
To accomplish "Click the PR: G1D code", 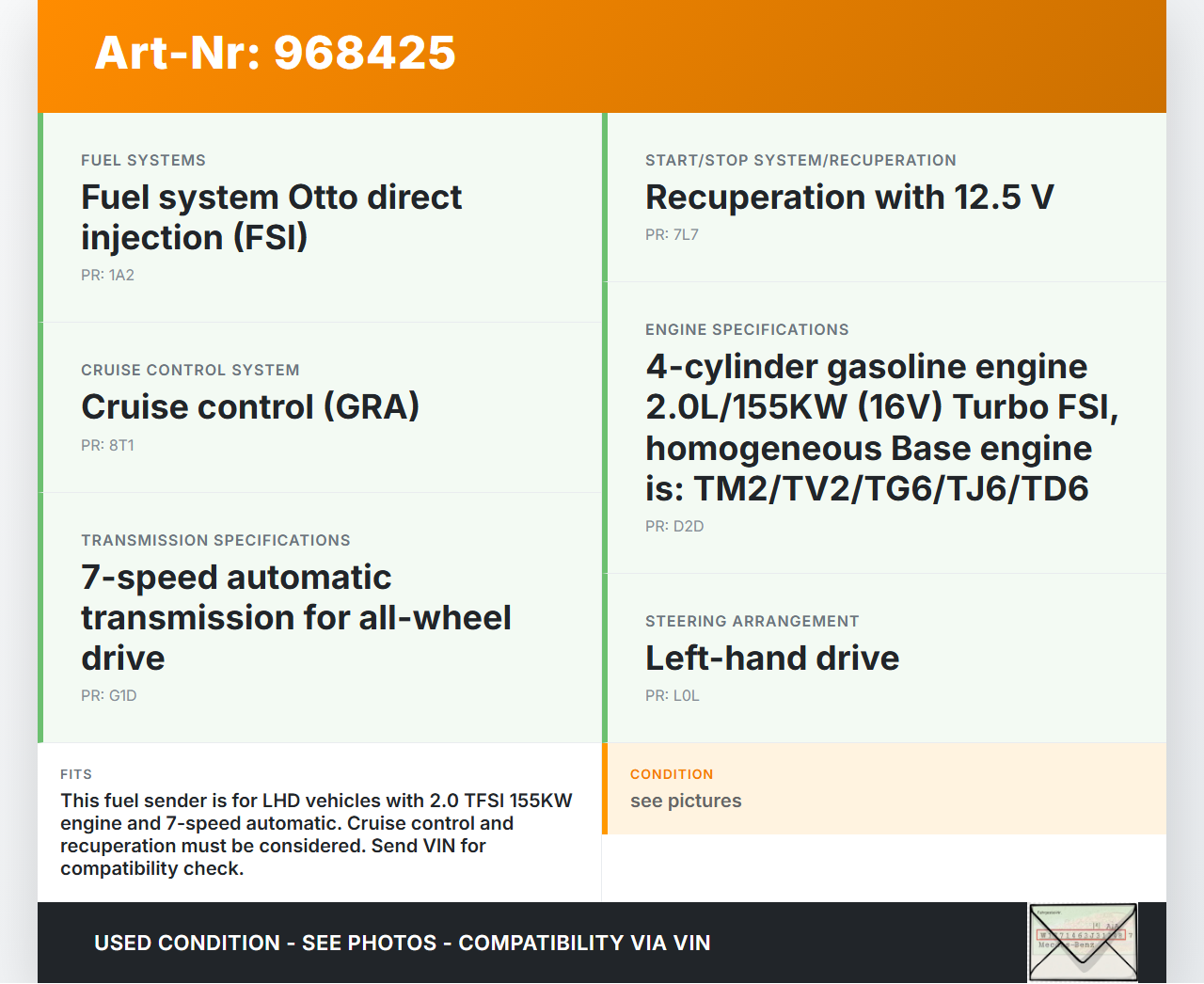I will pos(109,695).
